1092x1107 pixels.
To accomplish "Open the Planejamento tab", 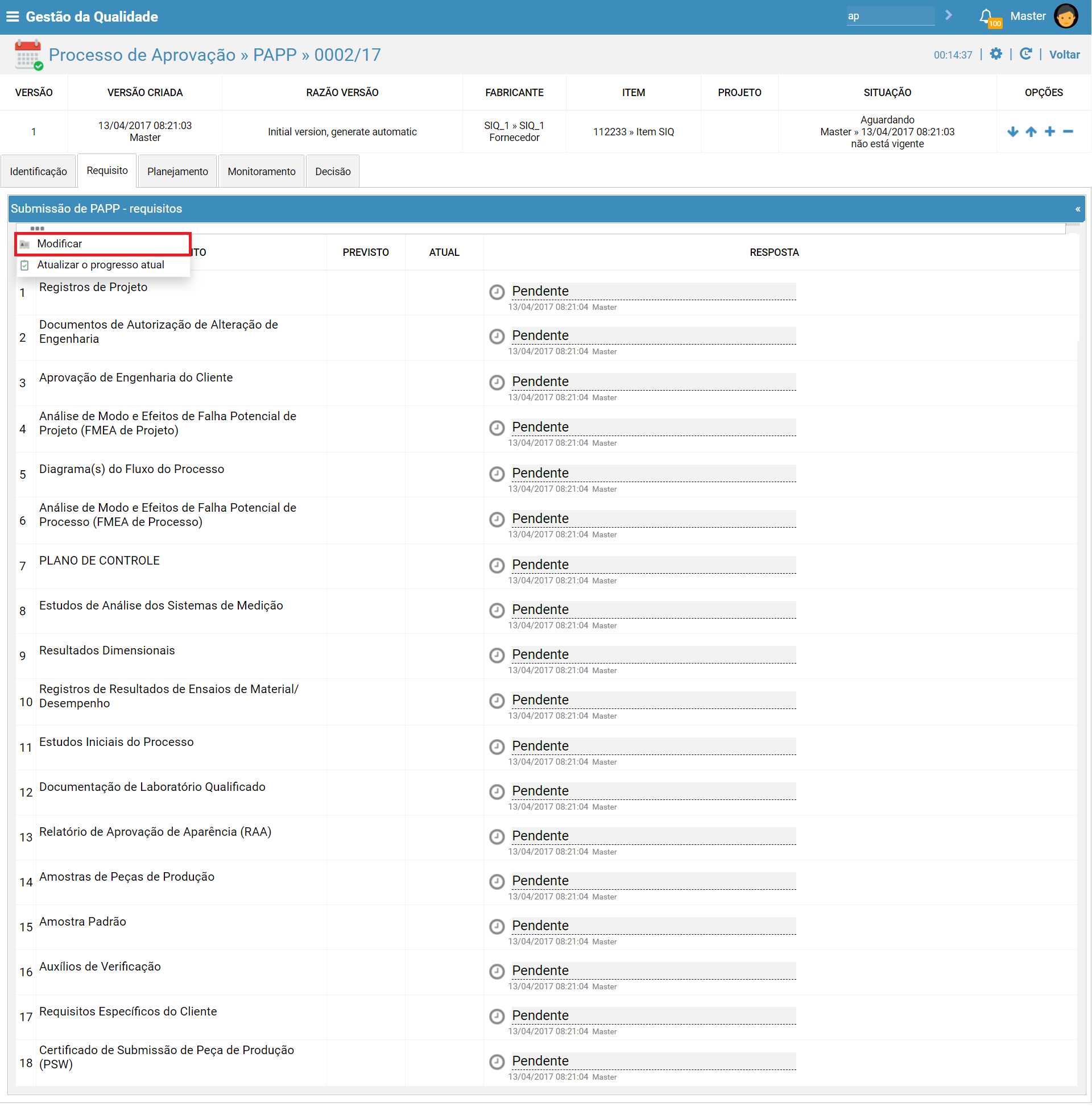I will coord(177,171).
